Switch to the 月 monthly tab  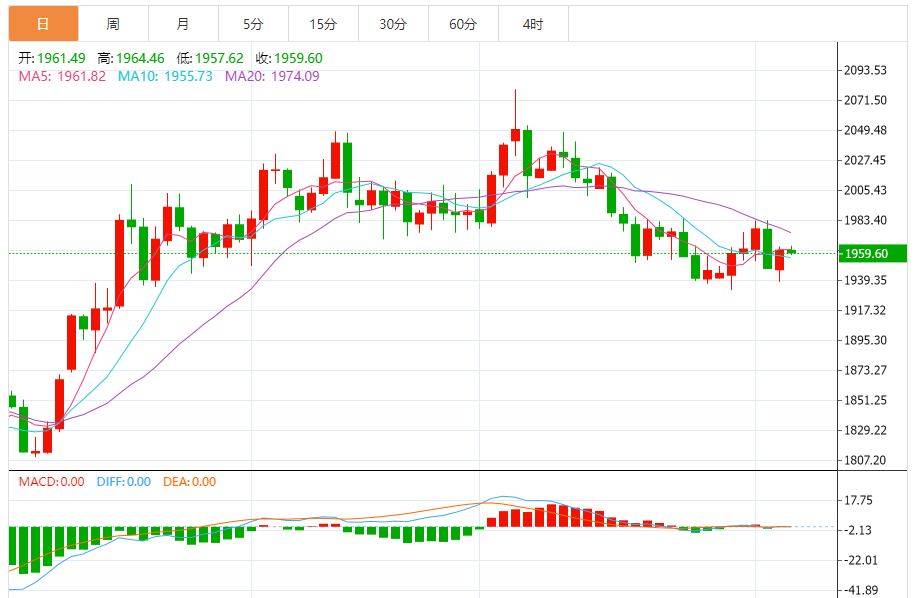pos(184,24)
